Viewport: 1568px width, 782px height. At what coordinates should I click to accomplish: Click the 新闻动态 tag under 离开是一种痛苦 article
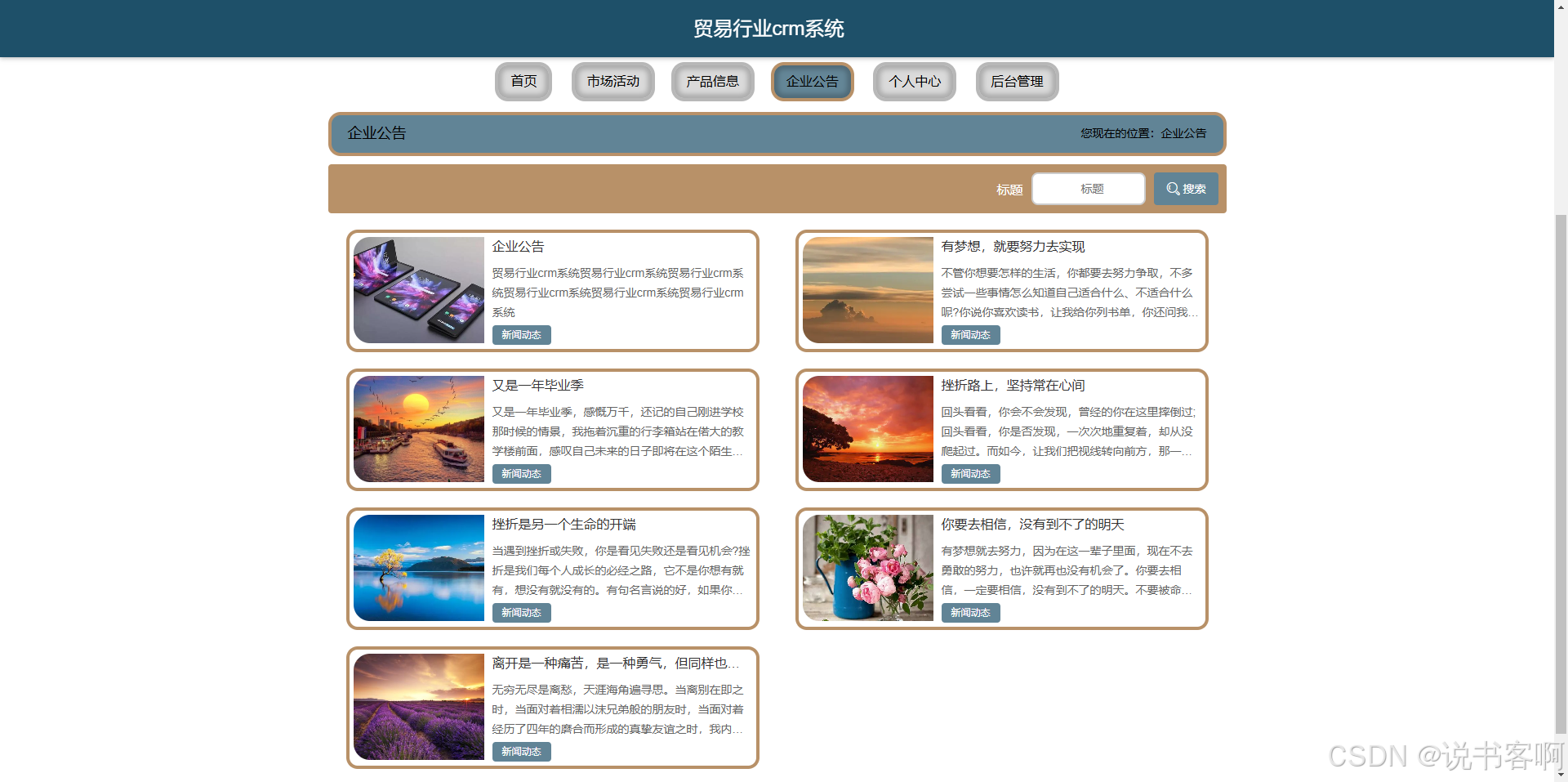click(x=521, y=751)
